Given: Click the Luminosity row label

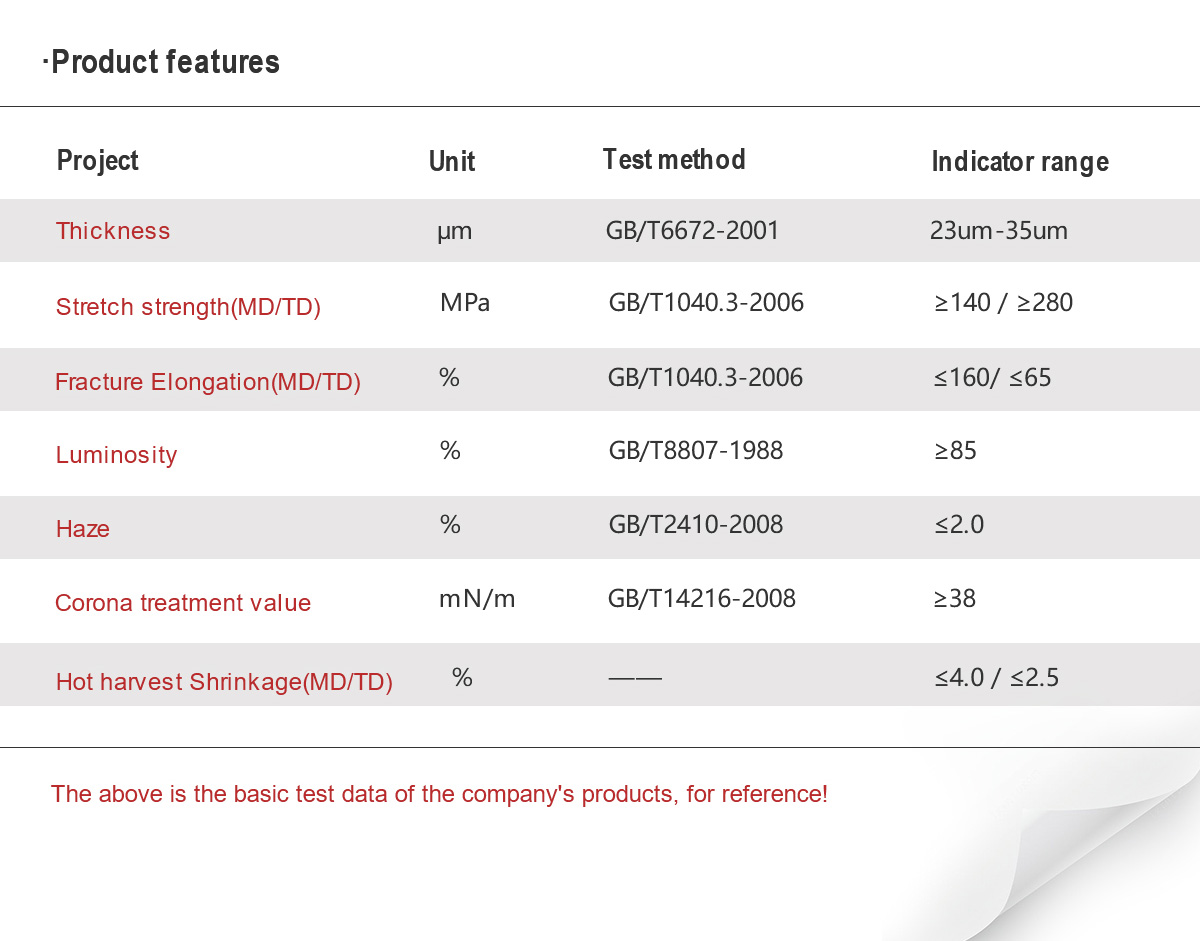Looking at the screenshot, I should pyautogui.click(x=116, y=455).
